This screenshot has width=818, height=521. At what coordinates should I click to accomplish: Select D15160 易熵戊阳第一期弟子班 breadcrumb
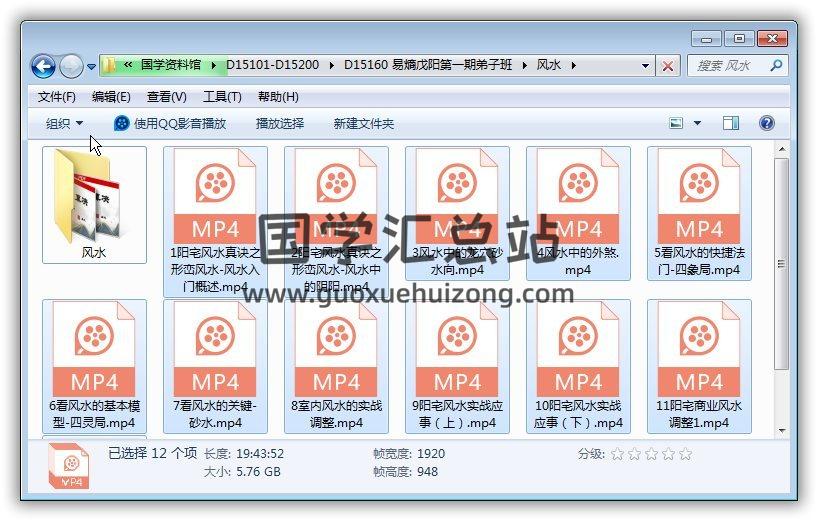(x=428, y=65)
